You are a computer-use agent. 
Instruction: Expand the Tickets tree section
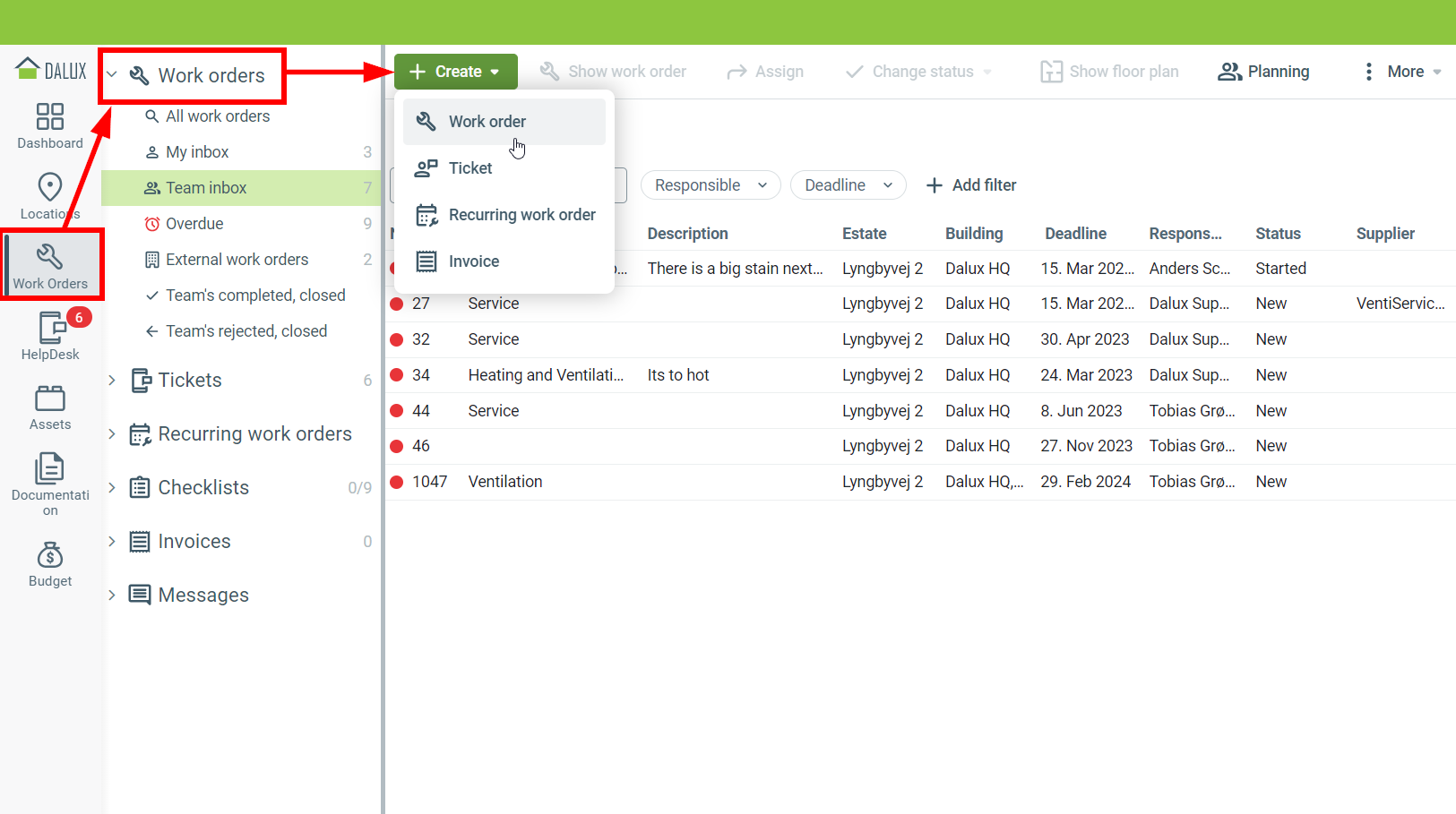point(112,381)
